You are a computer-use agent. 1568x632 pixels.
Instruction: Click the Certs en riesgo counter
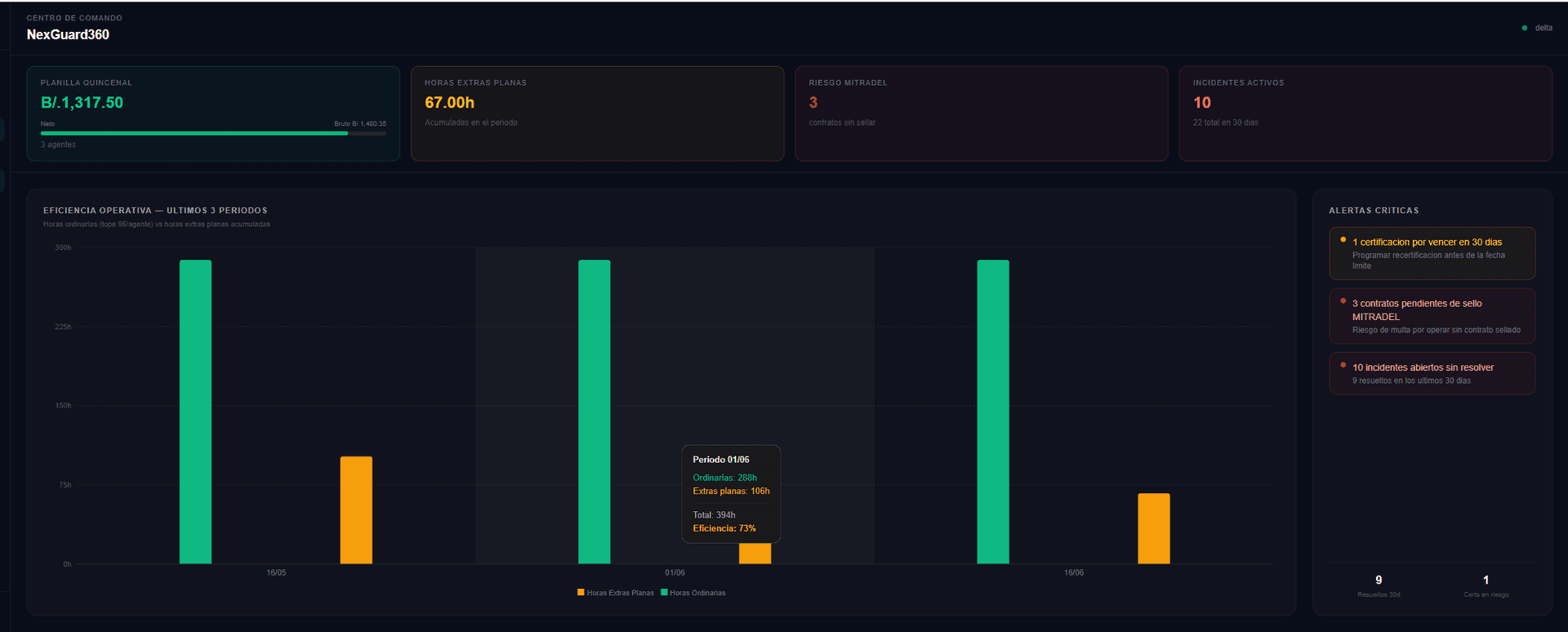tap(1486, 585)
